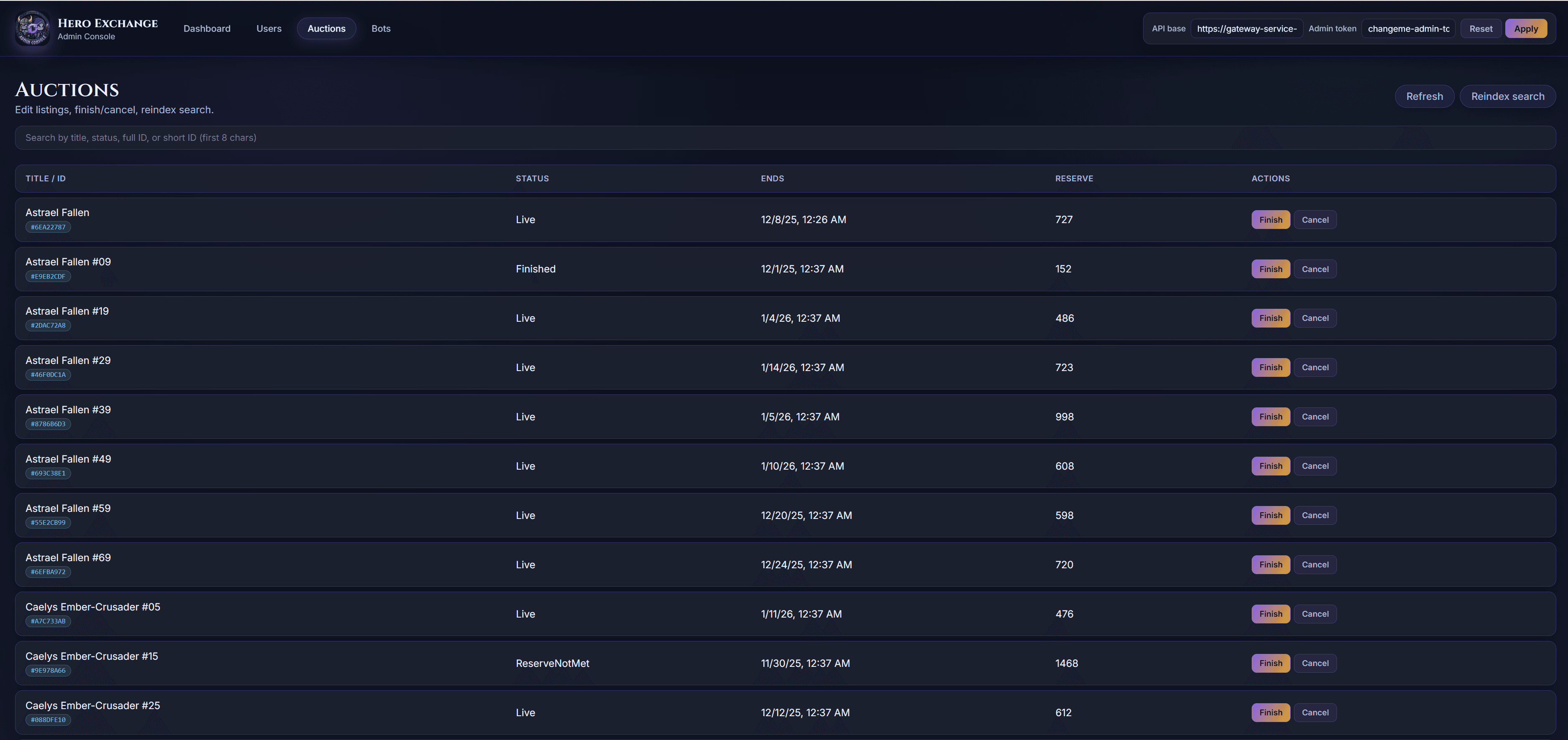Viewport: 1568px width, 740px height.
Task: Click the Hero Exchange logo icon
Action: (32, 28)
